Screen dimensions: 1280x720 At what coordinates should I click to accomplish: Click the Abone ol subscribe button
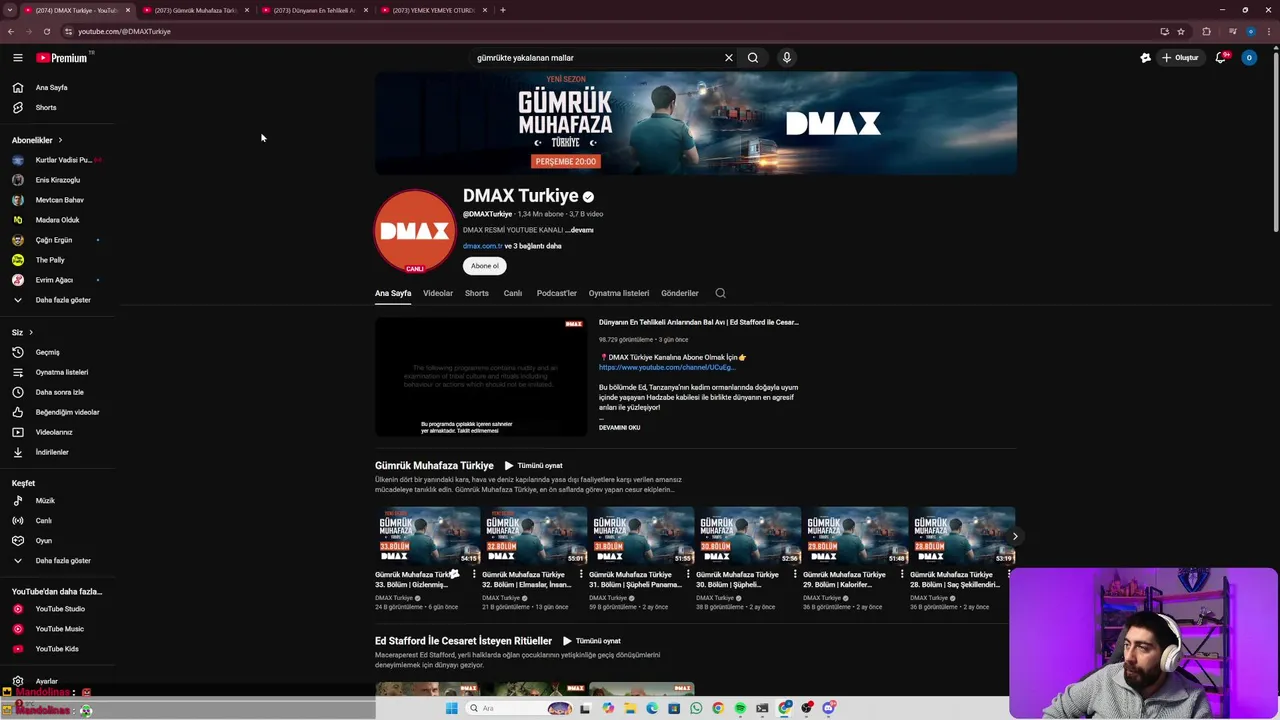pyautogui.click(x=485, y=266)
